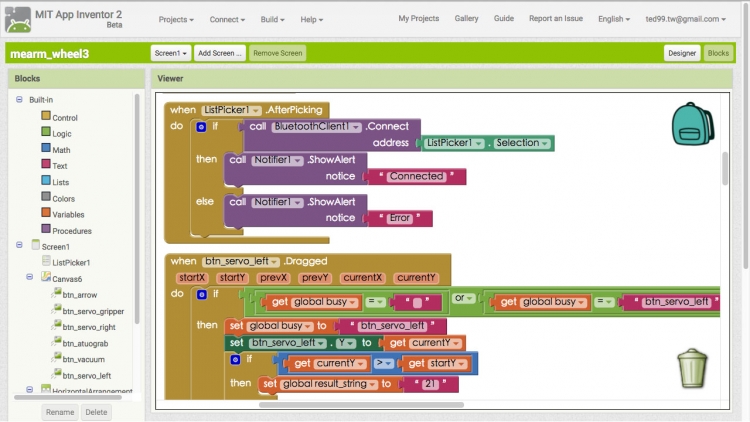Click the Remove Screen button

point(278,53)
